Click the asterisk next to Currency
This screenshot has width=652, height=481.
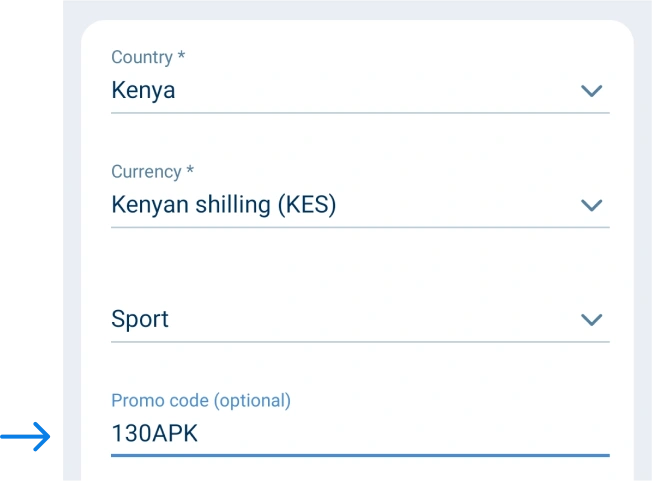190,171
